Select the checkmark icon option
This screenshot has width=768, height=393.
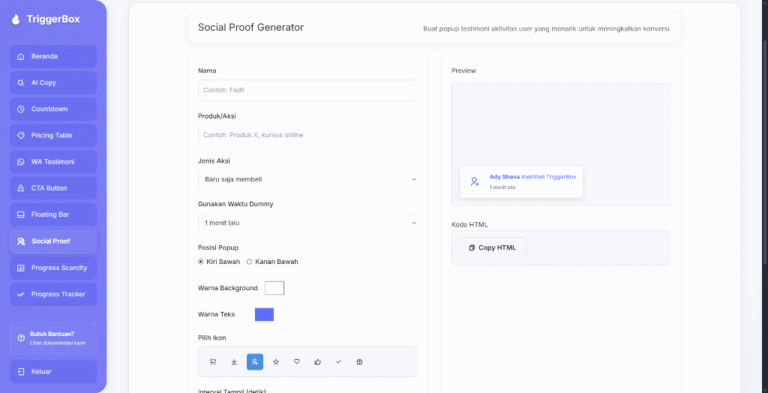[338, 362]
